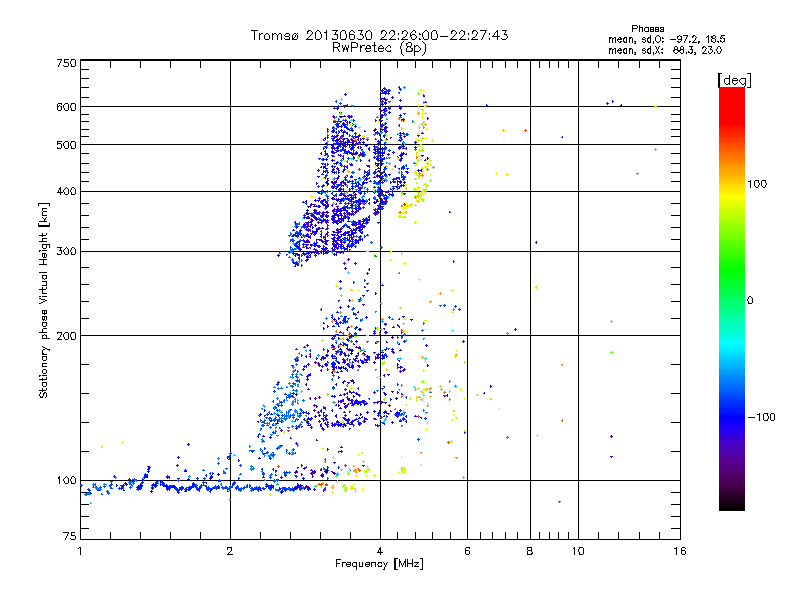
Task: Click the phase colorbar gradient
Action: click(x=732, y=299)
